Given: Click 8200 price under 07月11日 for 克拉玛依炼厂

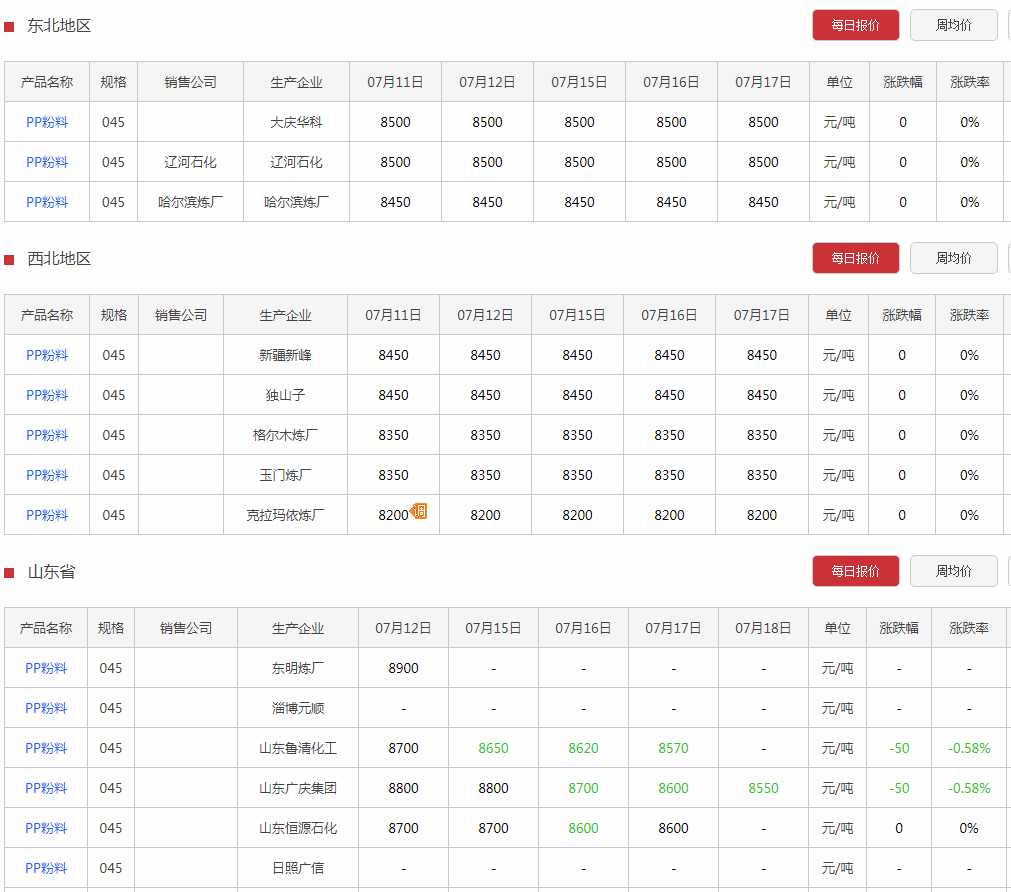Looking at the screenshot, I should tap(393, 515).
